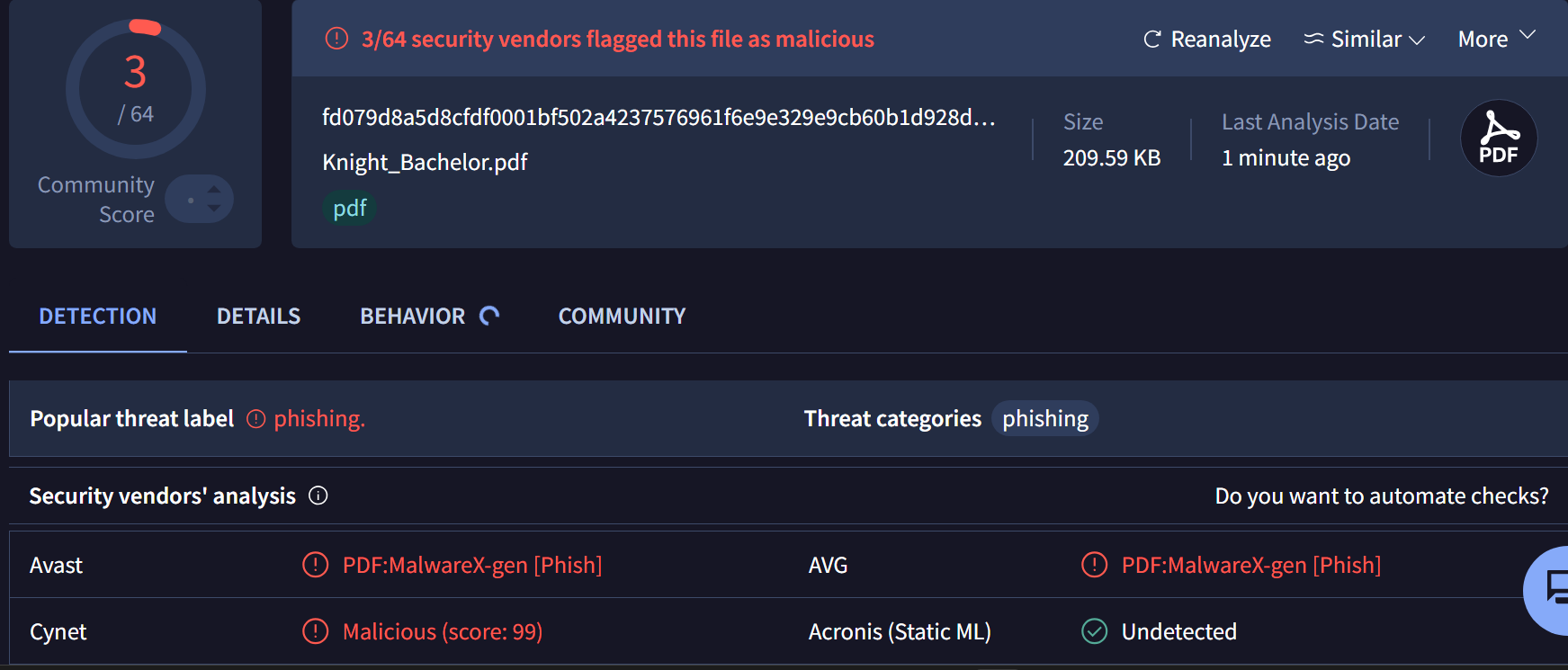Viewport: 1568px width, 670px height.
Task: Click info icon beside Security vendors' analysis
Action: click(318, 496)
